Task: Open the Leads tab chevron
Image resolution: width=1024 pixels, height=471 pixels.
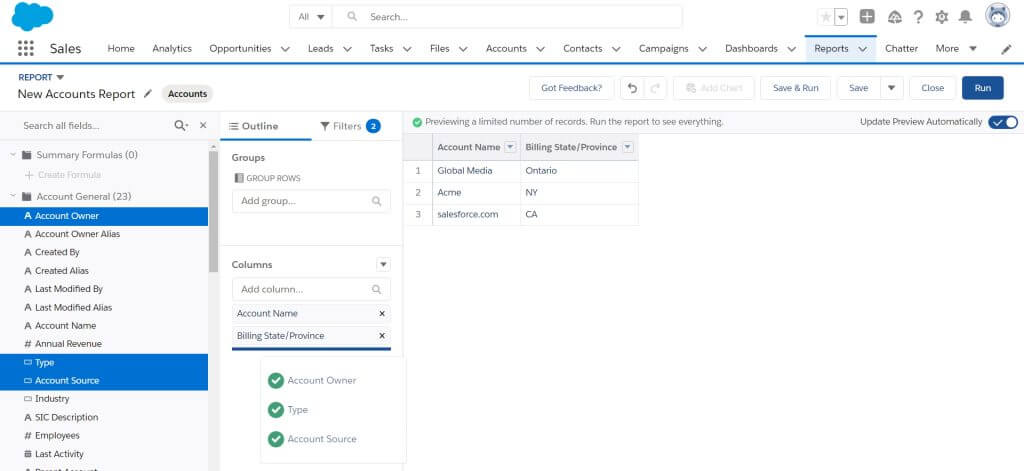Action: tap(347, 49)
